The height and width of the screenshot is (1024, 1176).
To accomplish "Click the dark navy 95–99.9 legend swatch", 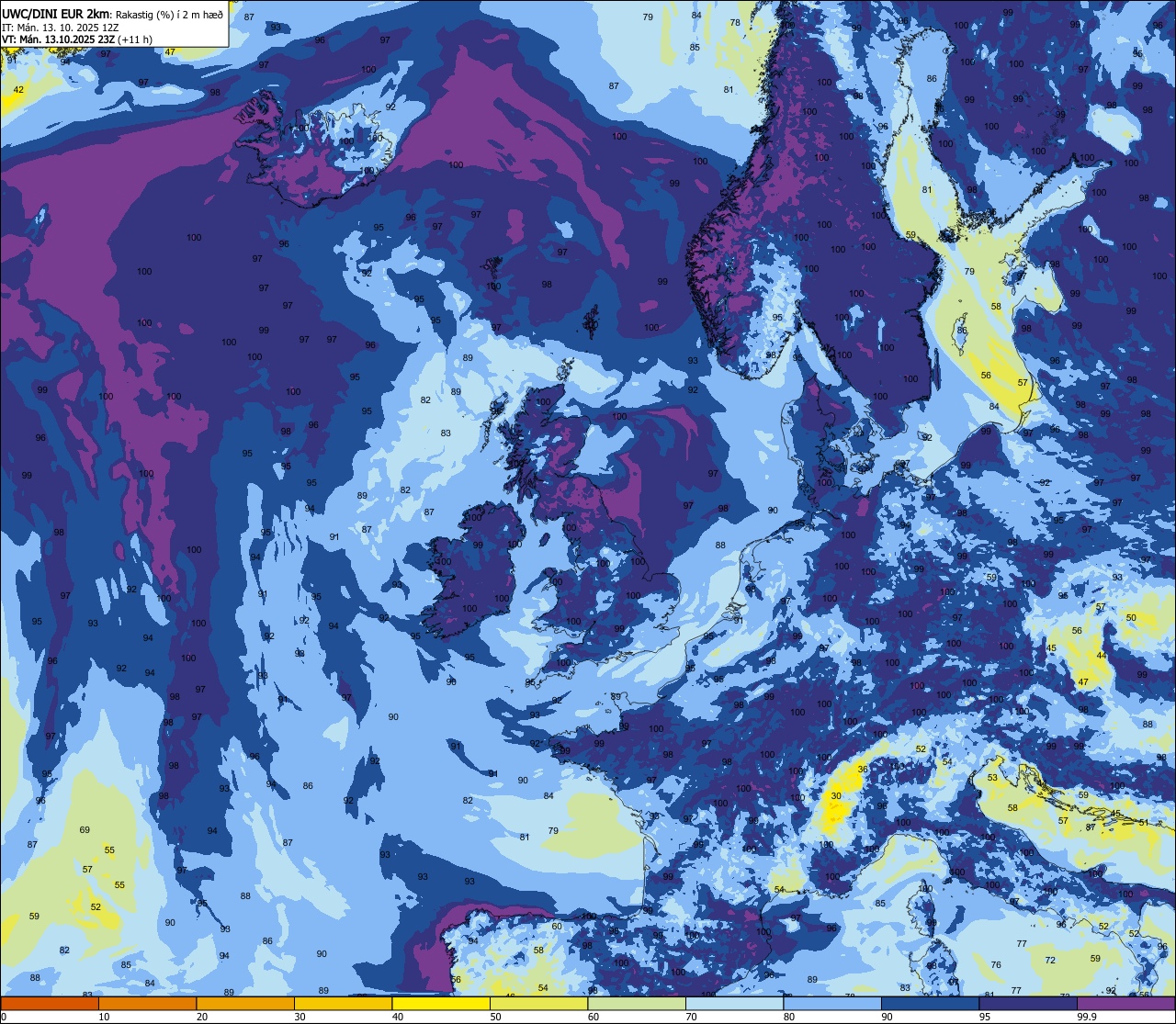I will click(1028, 1003).
